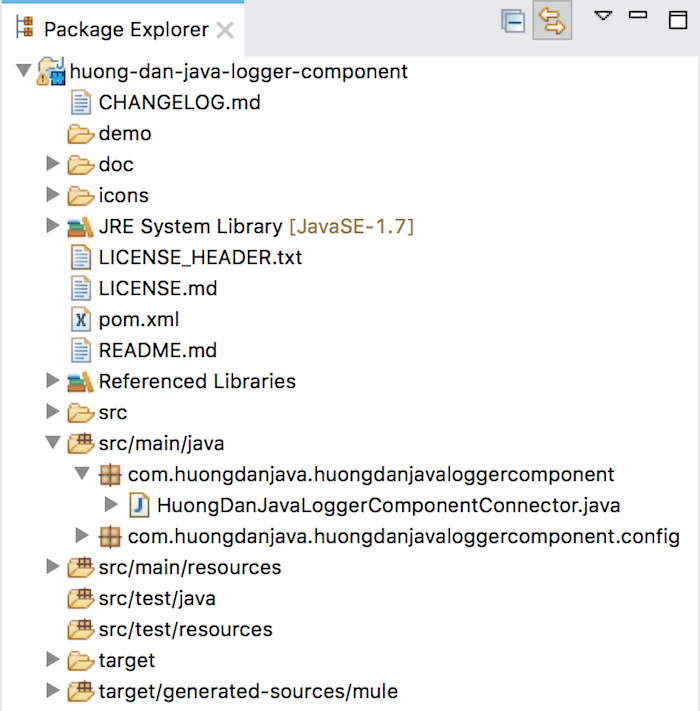
Task: Select the src/test/resources label
Action: [185, 629]
